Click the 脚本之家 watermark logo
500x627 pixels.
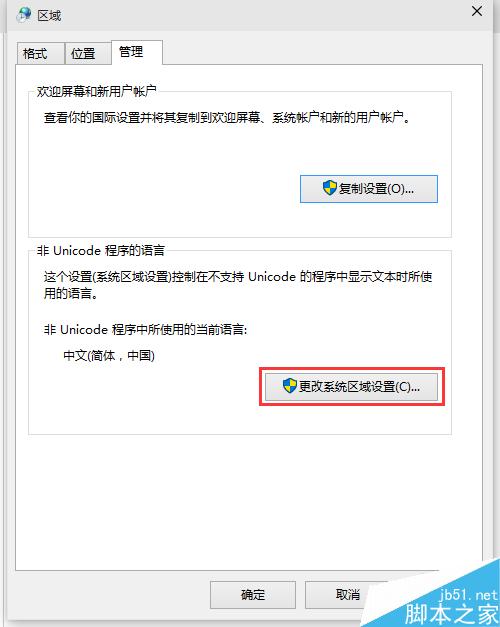[451, 614]
